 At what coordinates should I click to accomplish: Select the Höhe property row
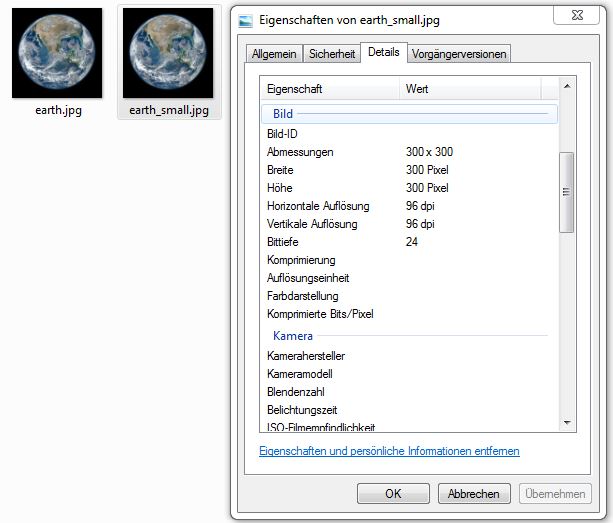(x=409, y=188)
